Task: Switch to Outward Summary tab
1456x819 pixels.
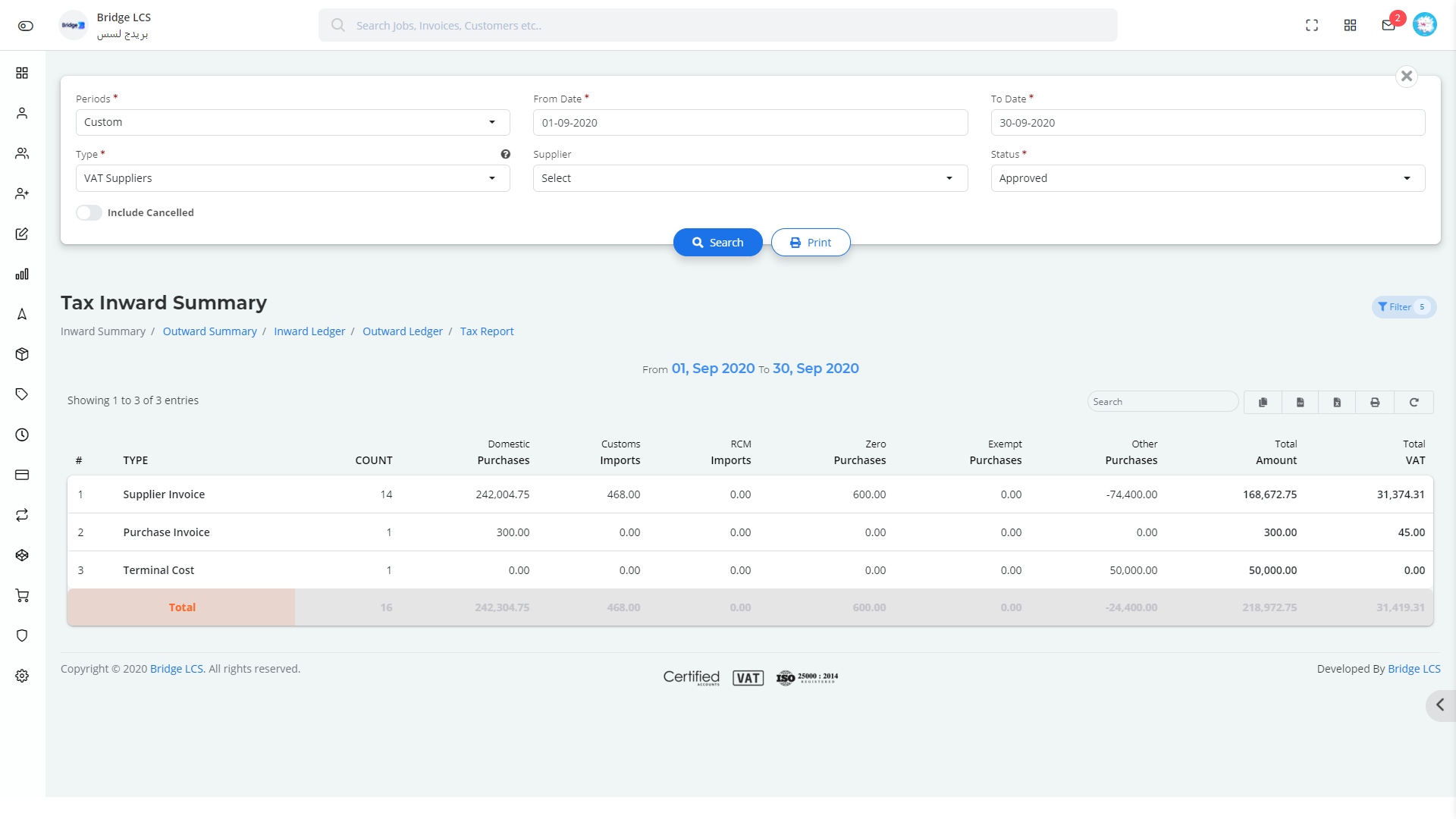Action: 209,331
